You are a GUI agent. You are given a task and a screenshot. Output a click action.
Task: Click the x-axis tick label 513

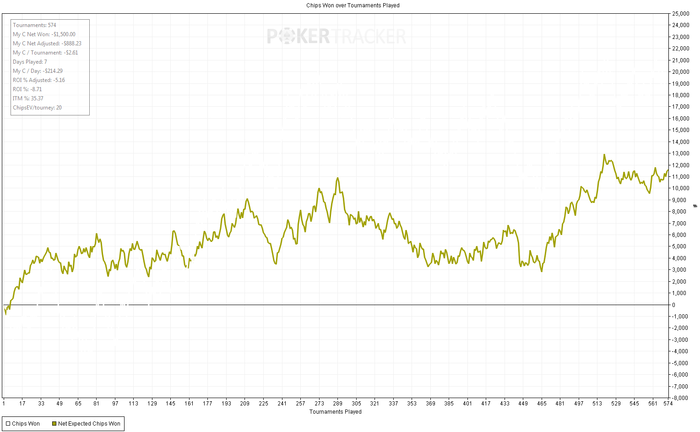(597, 403)
